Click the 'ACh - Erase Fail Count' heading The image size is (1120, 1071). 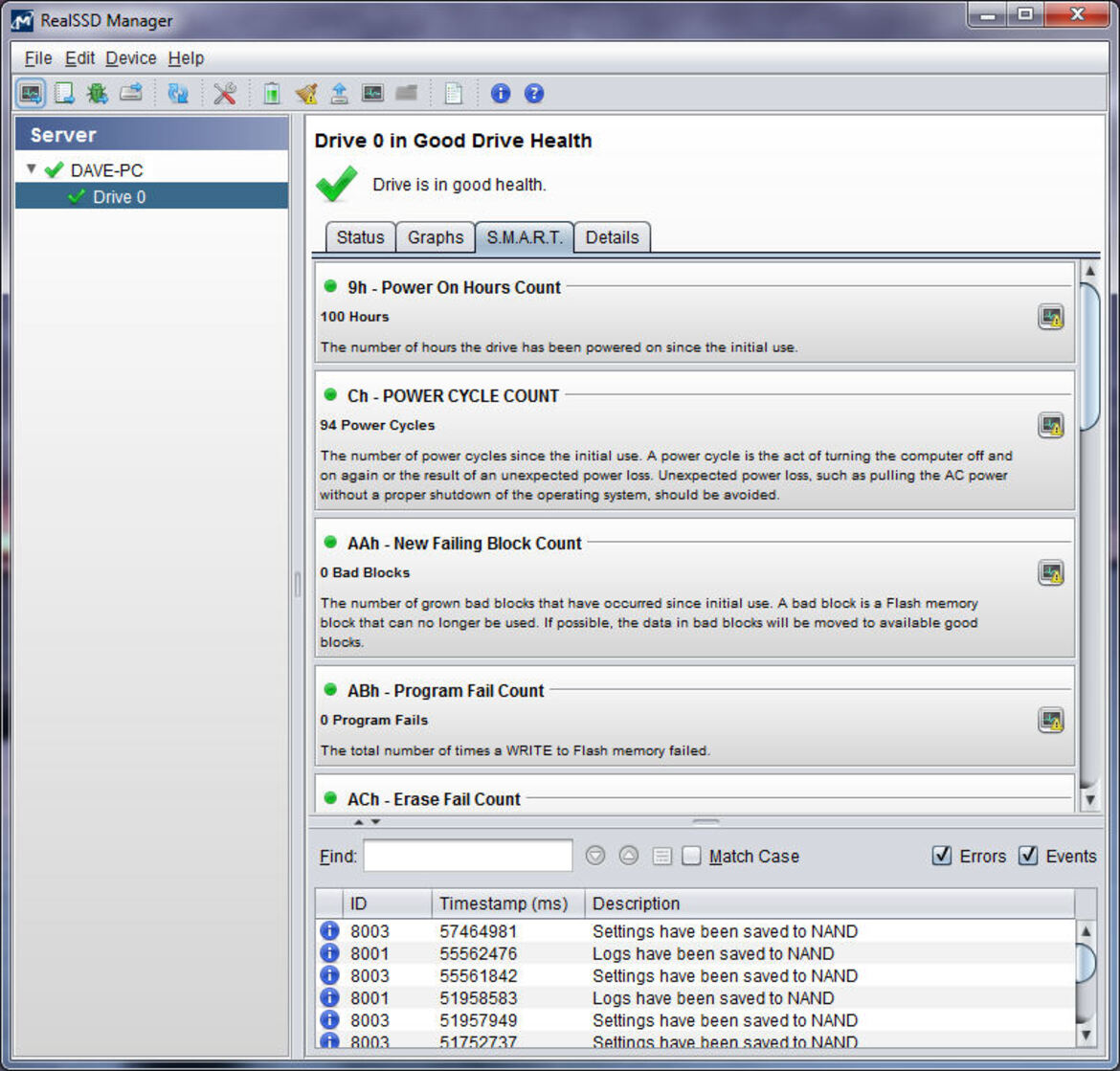coord(435,799)
